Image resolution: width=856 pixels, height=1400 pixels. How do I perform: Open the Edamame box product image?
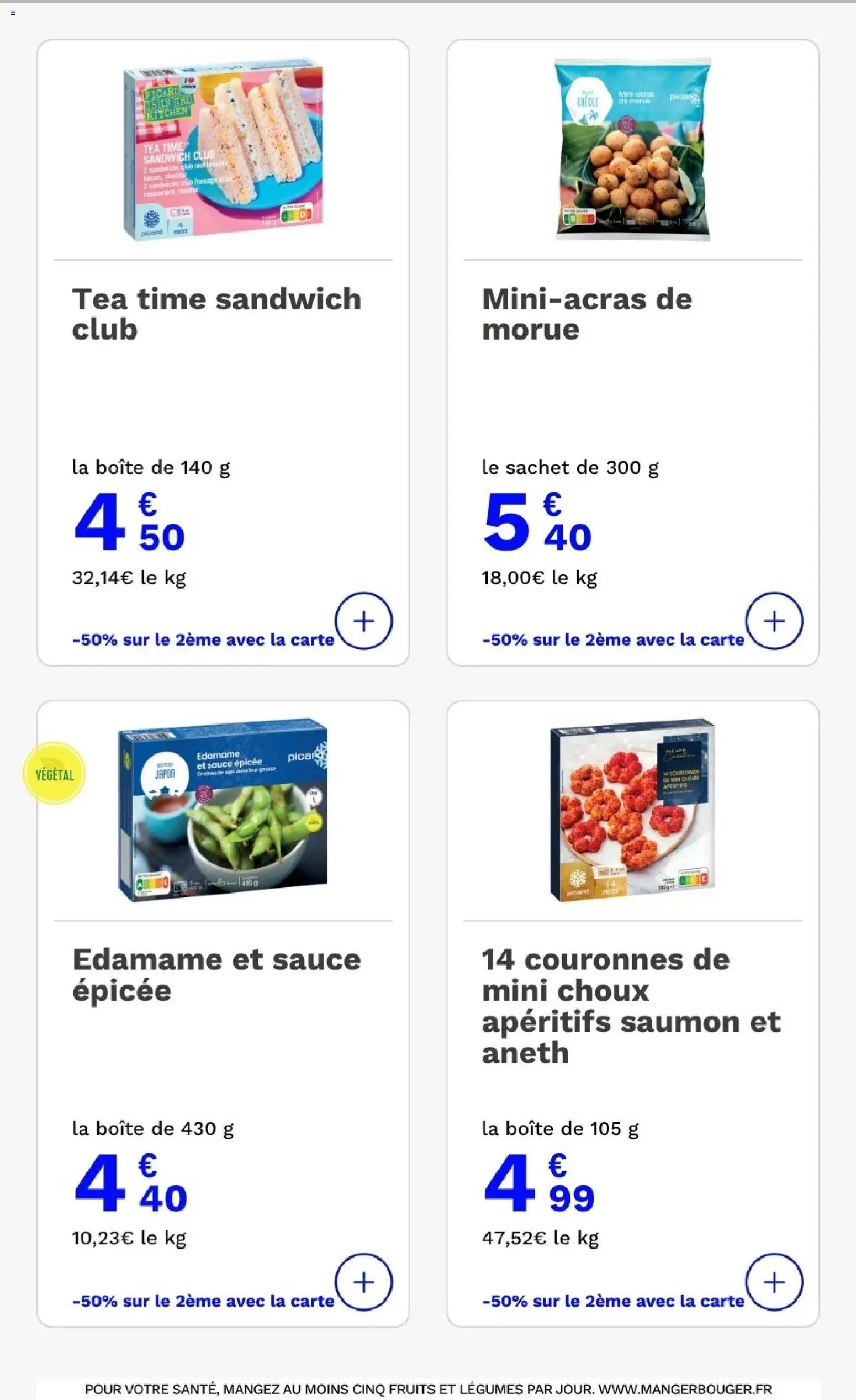pyautogui.click(x=223, y=810)
